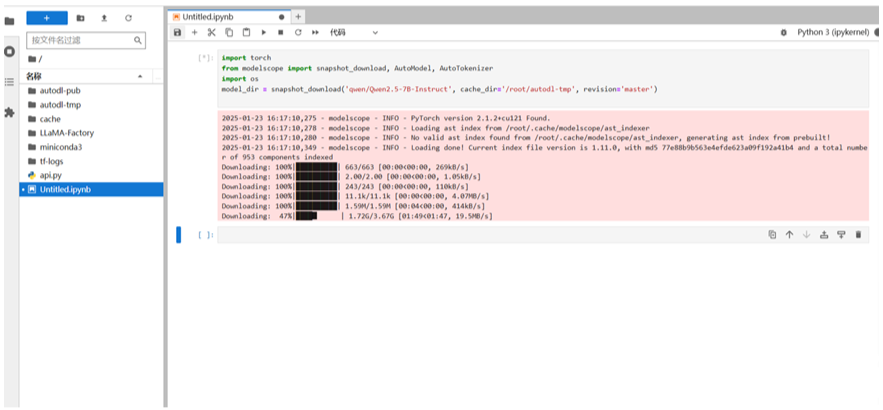Open the autodl-tmp folder
This screenshot has width=883, height=410.
(91, 105)
